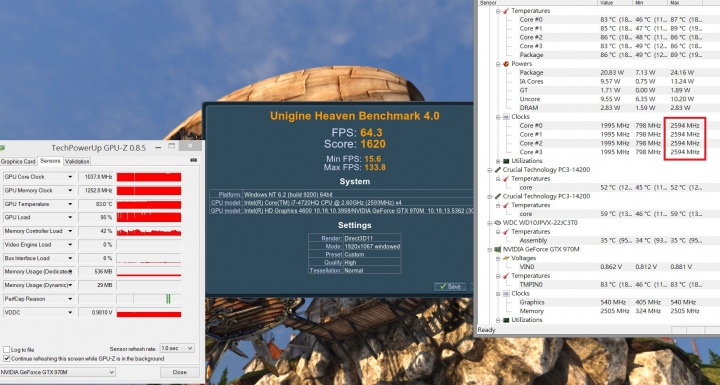
Task: Open the GPU Load sensor dropdown
Action: pos(70,217)
